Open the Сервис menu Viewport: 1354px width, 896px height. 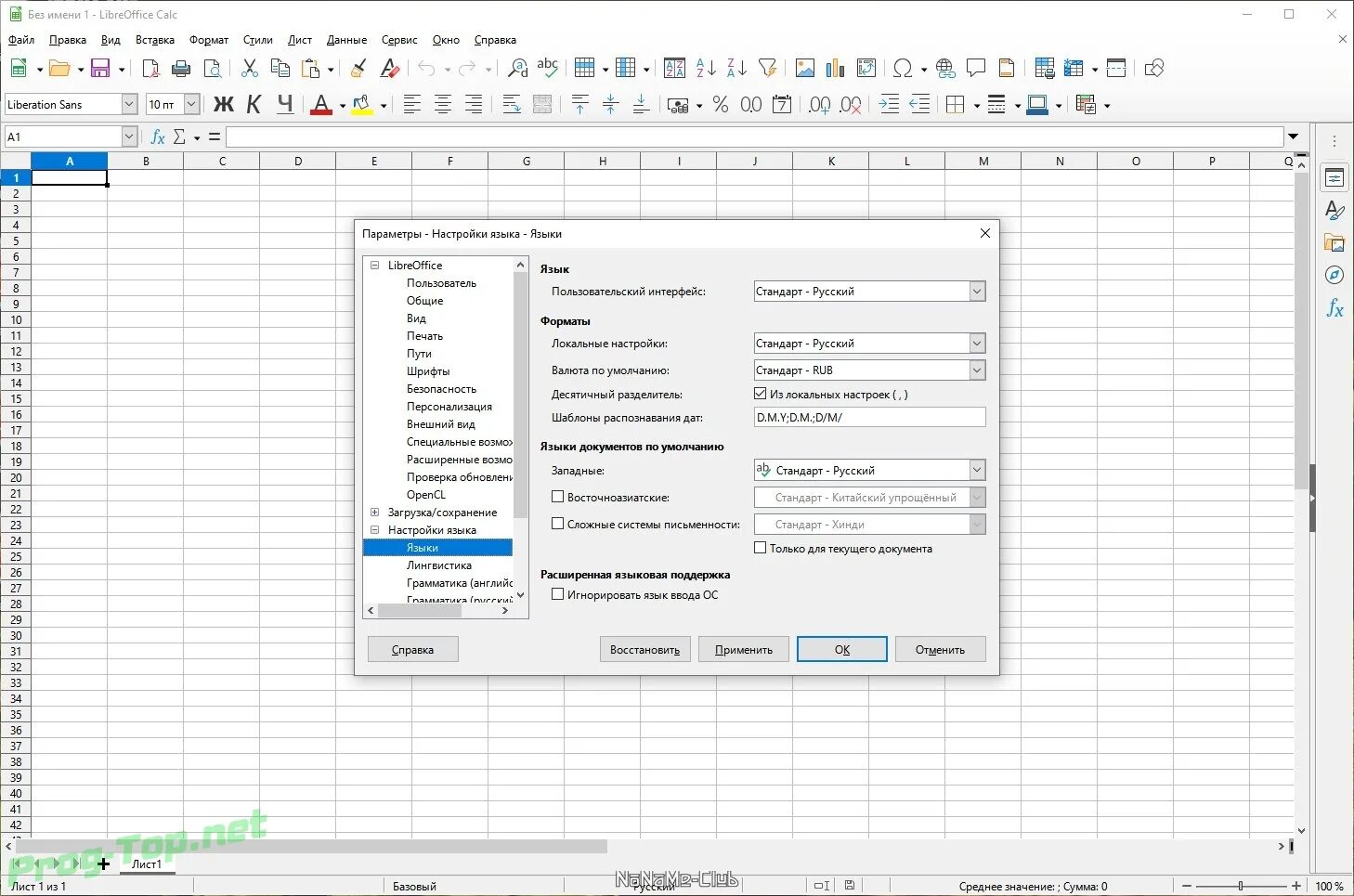(x=399, y=40)
